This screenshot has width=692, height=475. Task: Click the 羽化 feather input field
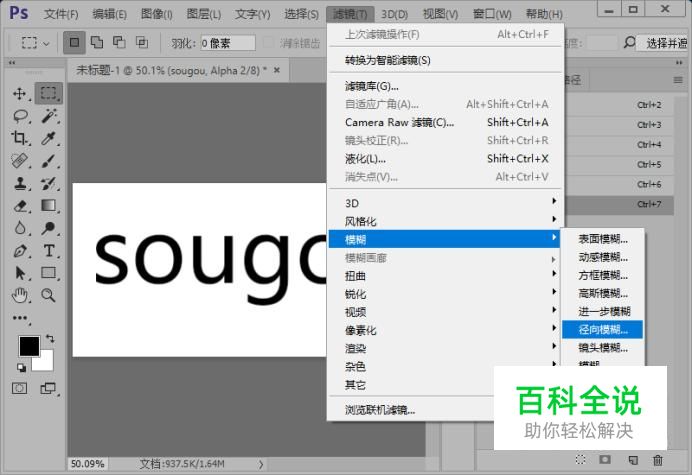pyautogui.click(x=228, y=43)
